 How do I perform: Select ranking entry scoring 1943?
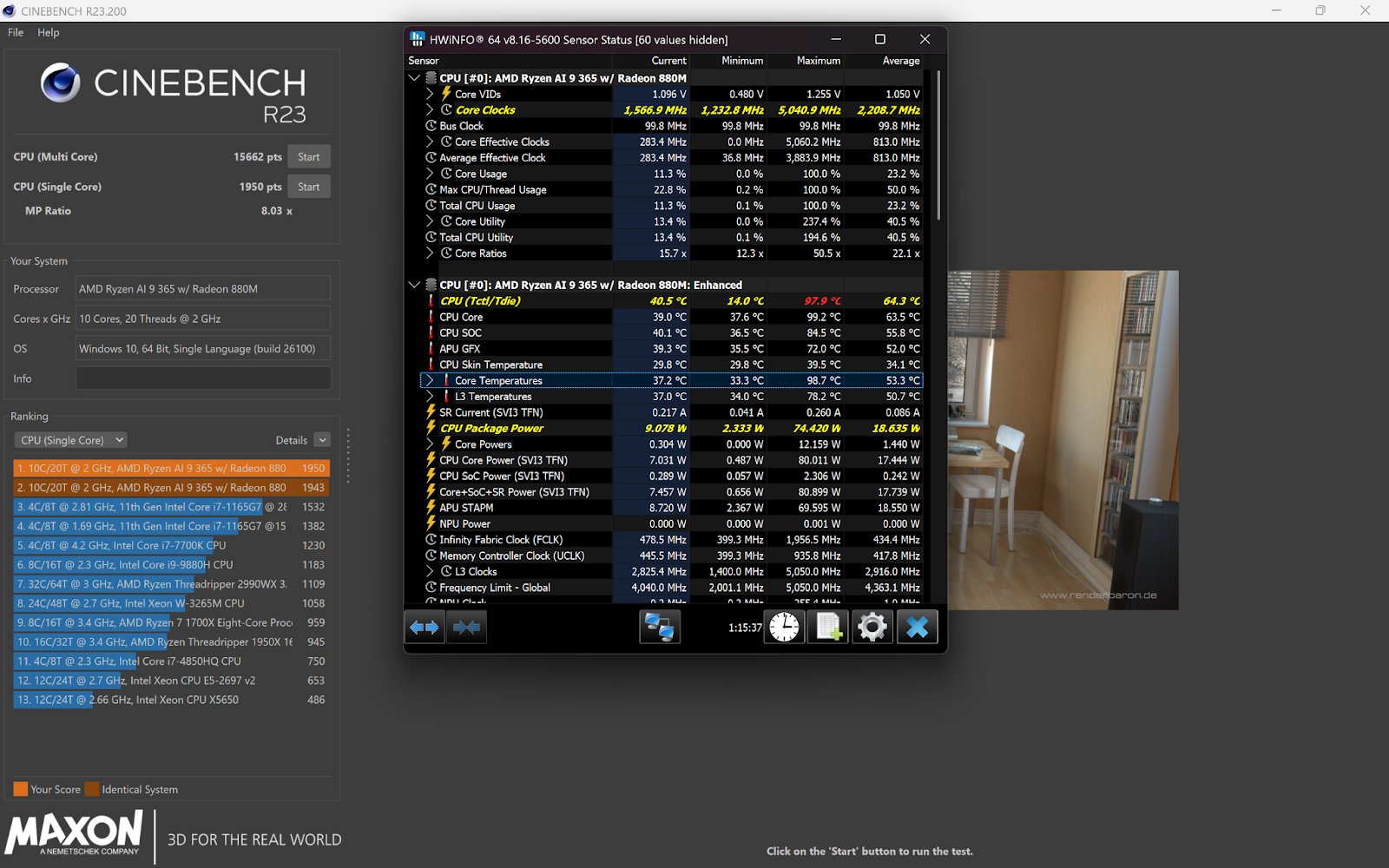[171, 488]
